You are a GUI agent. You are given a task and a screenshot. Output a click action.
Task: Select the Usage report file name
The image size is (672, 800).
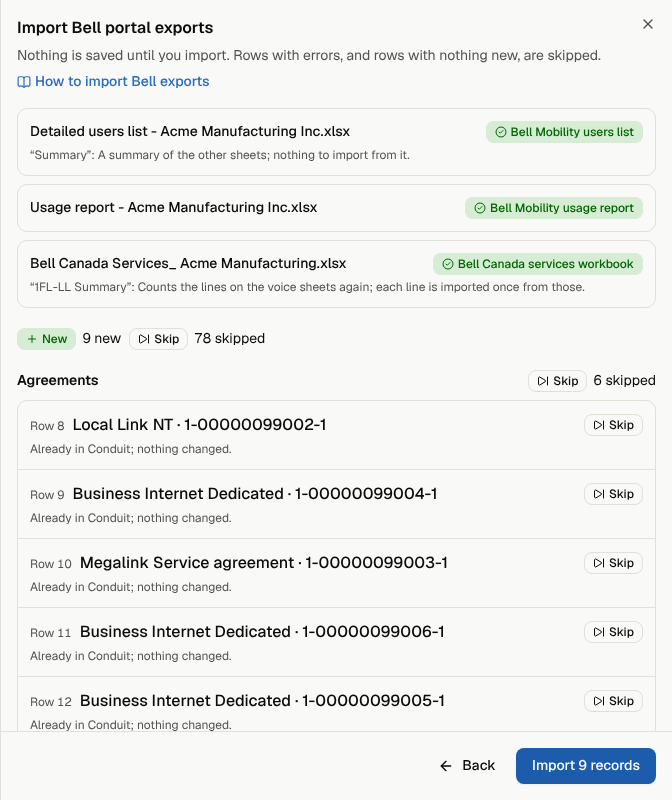coord(173,208)
